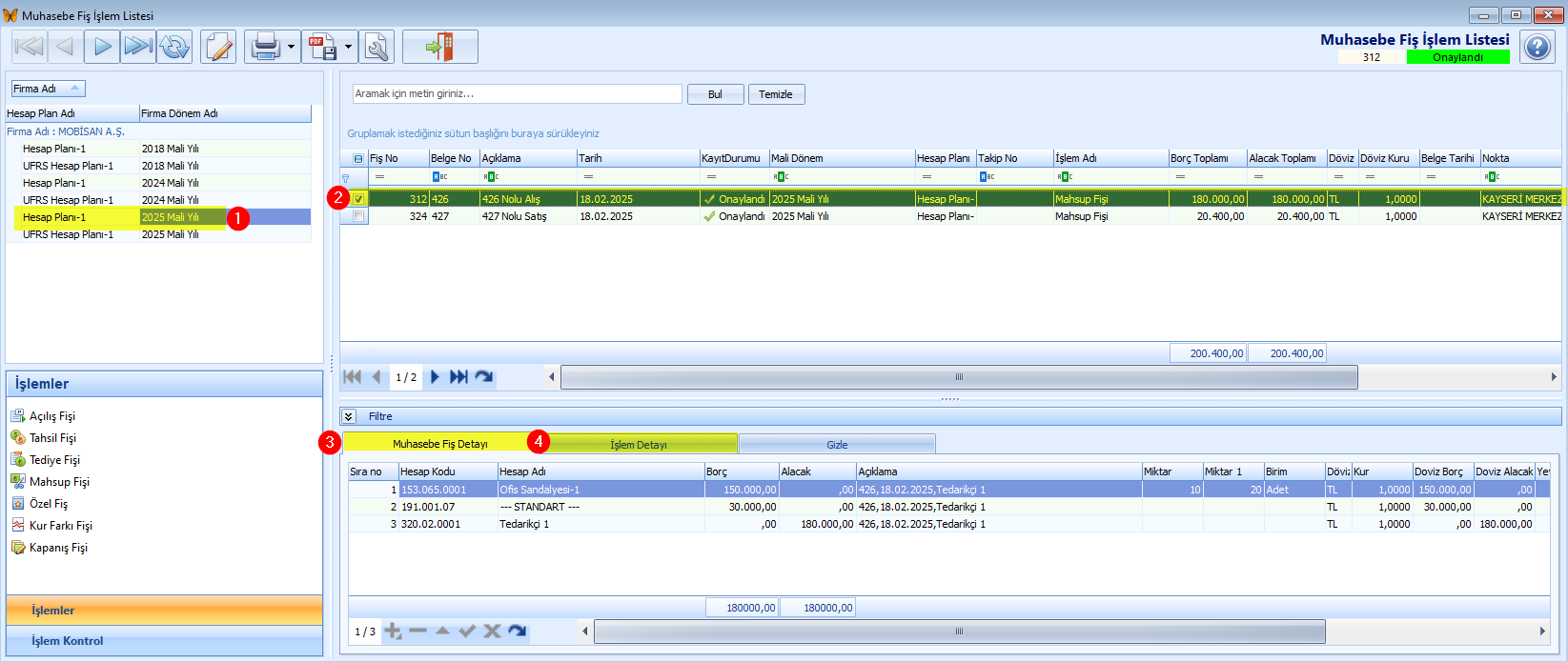Open the document settings wrench icon
Viewport: 1568px width, 662px height.
(377, 46)
